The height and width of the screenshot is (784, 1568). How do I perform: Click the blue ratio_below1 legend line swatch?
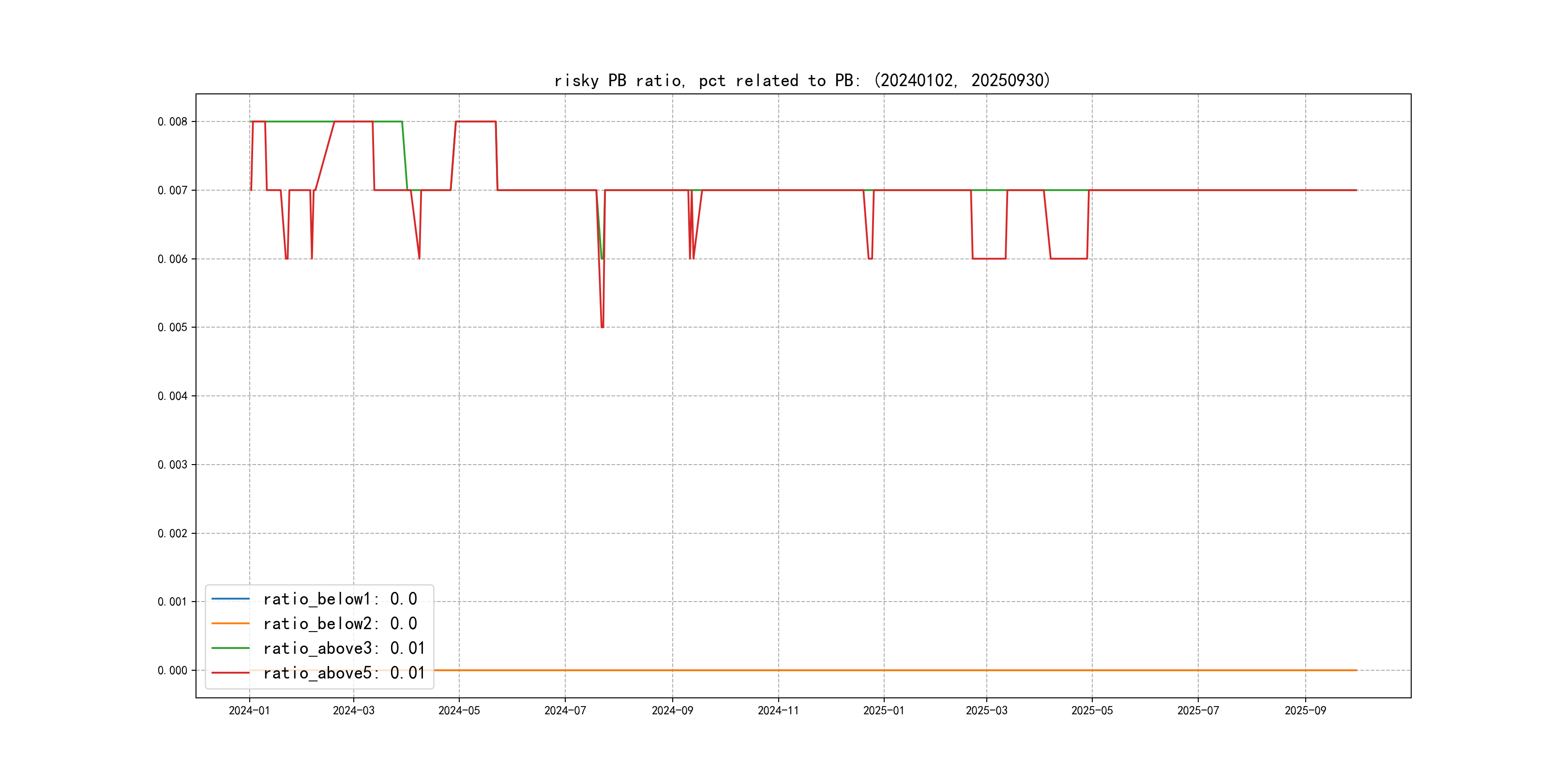coord(230,599)
